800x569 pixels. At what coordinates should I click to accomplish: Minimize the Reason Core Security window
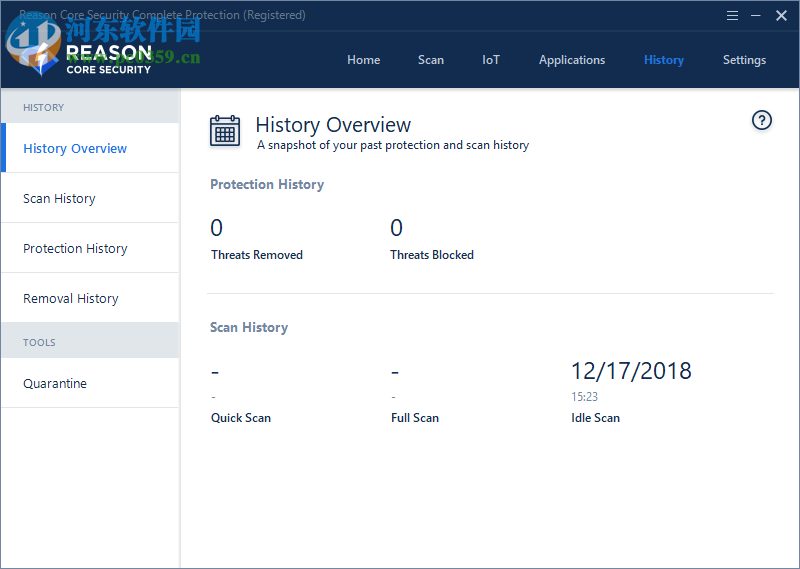pyautogui.click(x=756, y=15)
